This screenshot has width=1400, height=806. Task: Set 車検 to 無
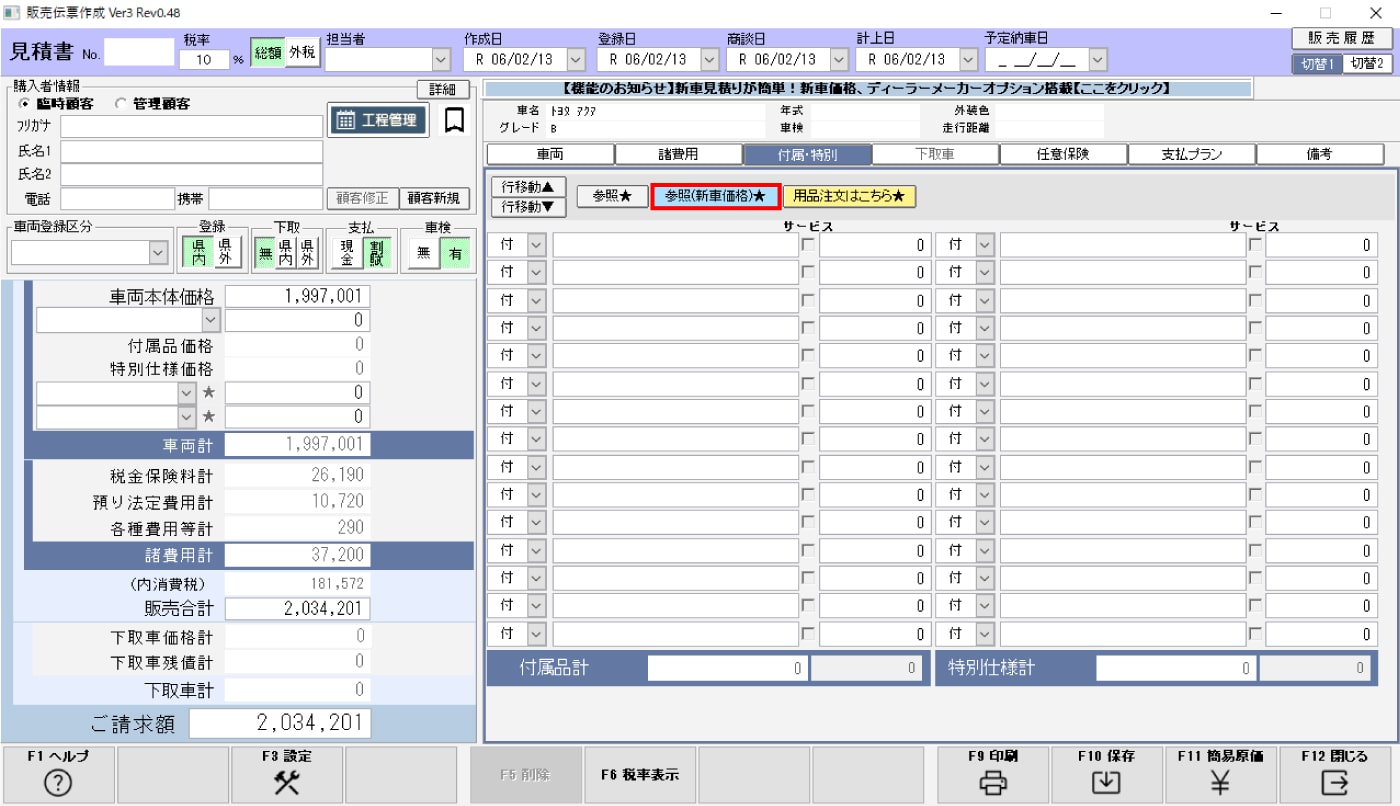[x=423, y=254]
